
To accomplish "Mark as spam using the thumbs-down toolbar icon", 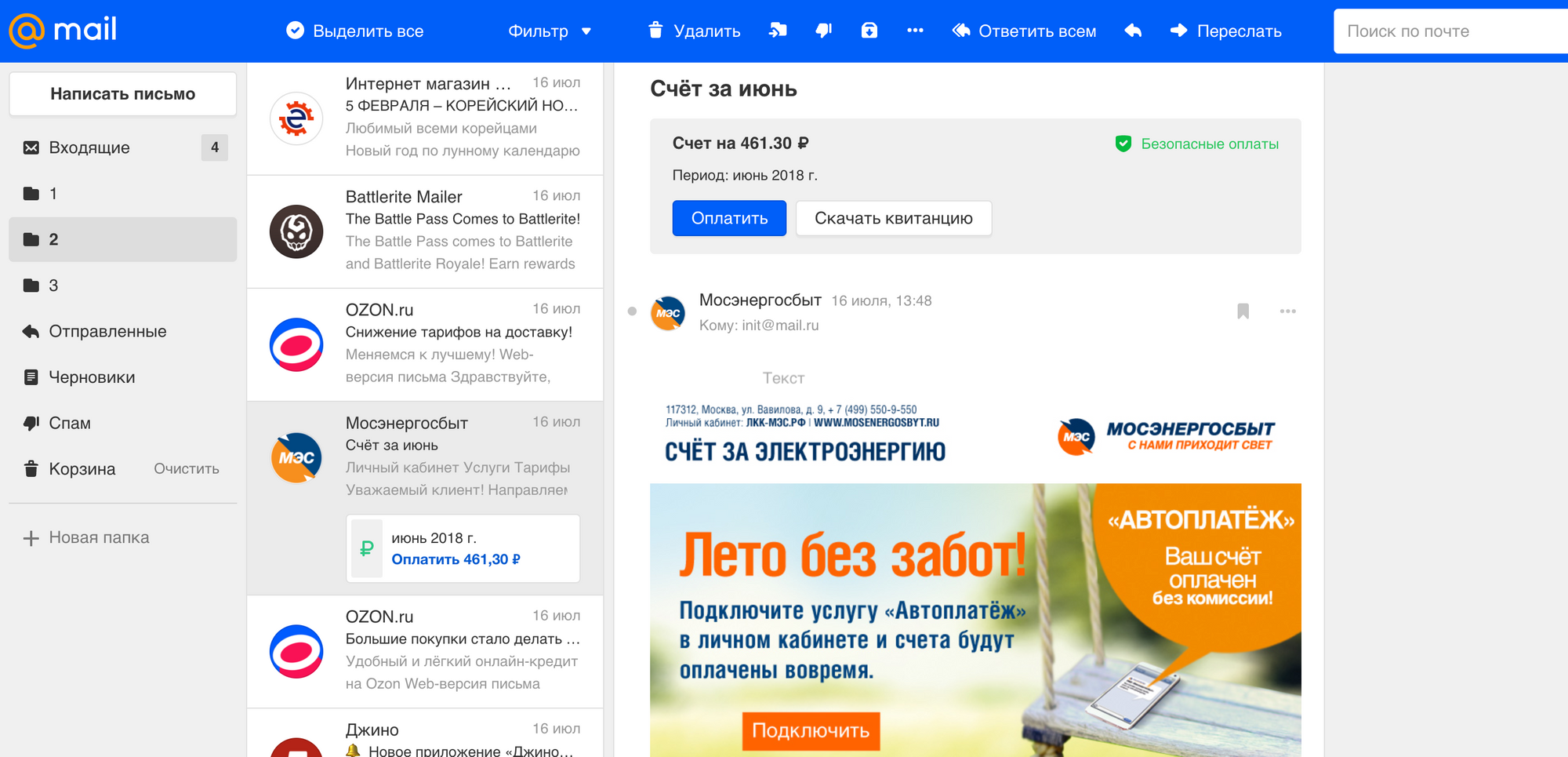I will pos(823,31).
